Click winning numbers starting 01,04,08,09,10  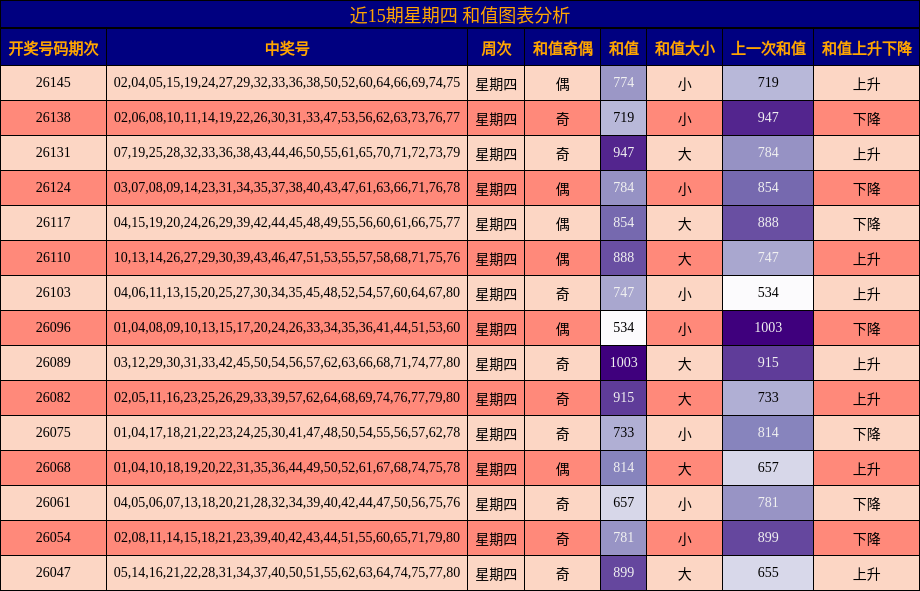click(287, 327)
